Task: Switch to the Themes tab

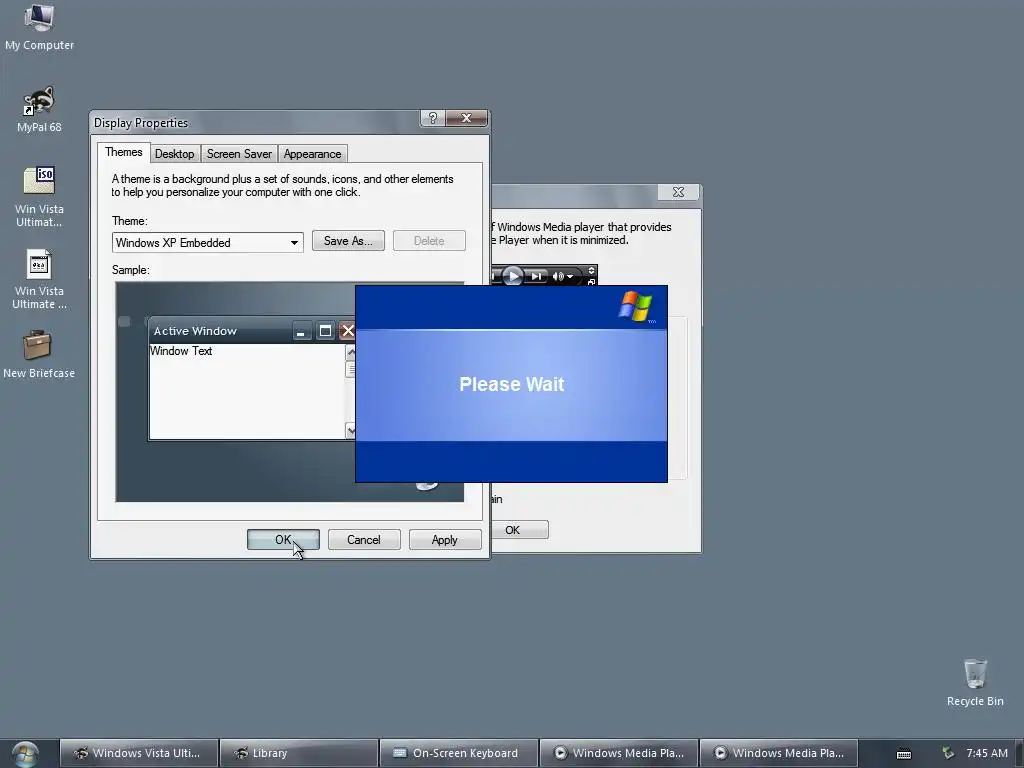Action: pos(123,152)
